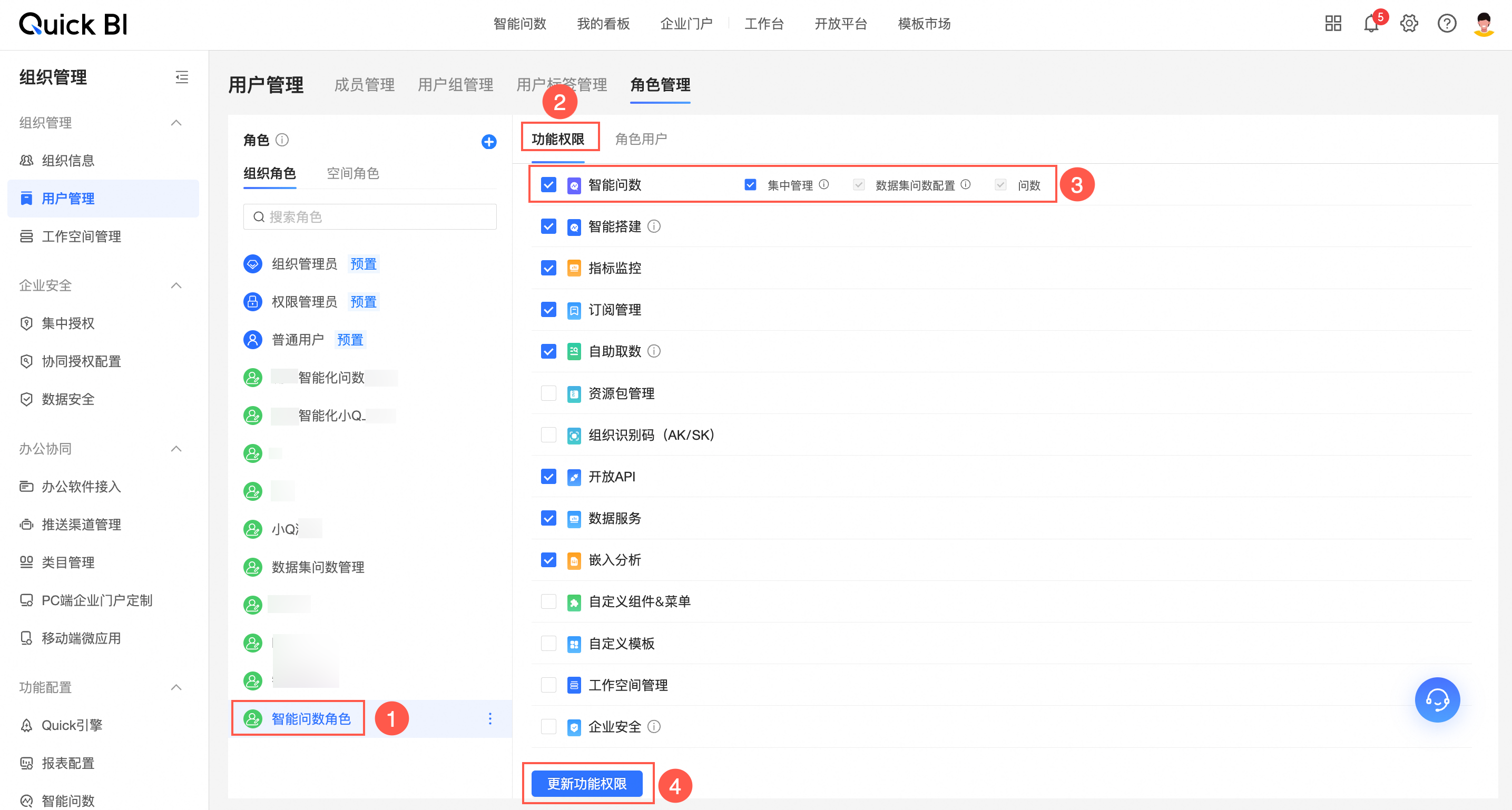Enable the 组织识别码 (AK/SK) checkbox
This screenshot has height=810, width=1512.
pos(548,435)
